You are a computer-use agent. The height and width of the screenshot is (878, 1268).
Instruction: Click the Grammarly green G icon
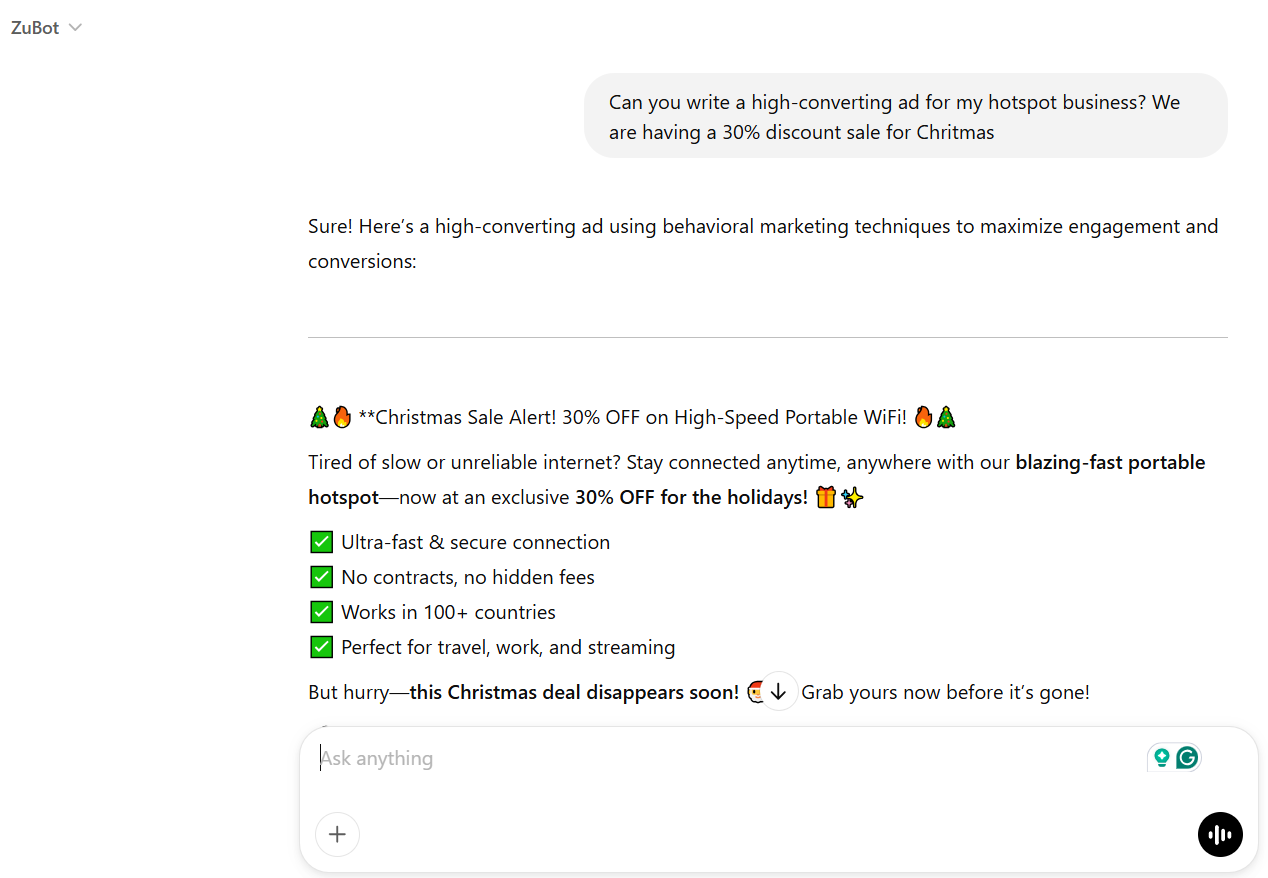pos(1187,758)
